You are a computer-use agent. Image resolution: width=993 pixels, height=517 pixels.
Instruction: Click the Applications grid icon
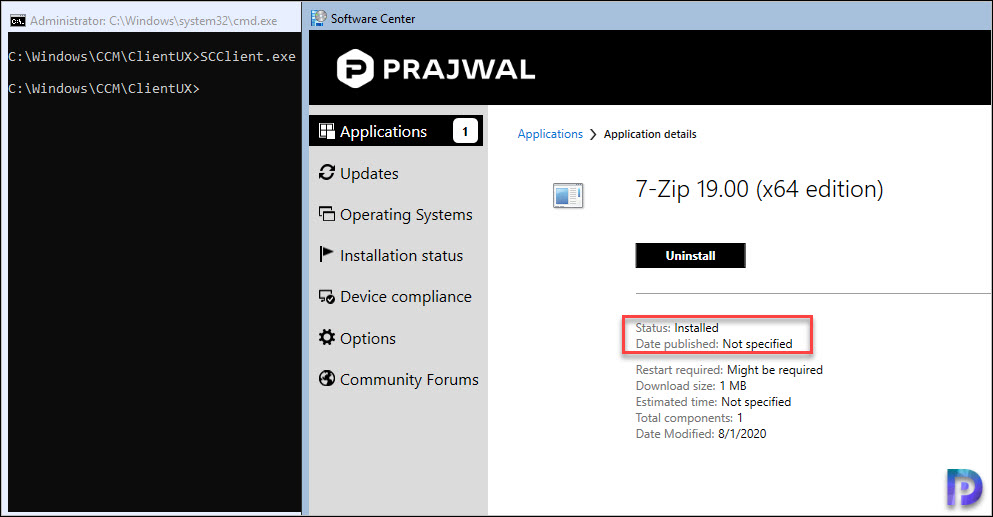tap(327, 131)
